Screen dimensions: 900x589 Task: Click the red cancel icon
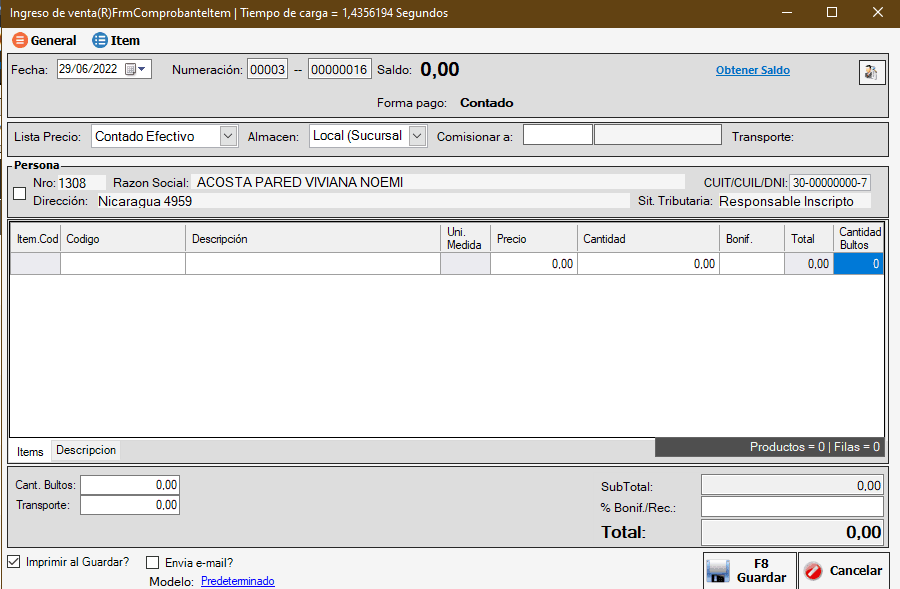coord(813,571)
